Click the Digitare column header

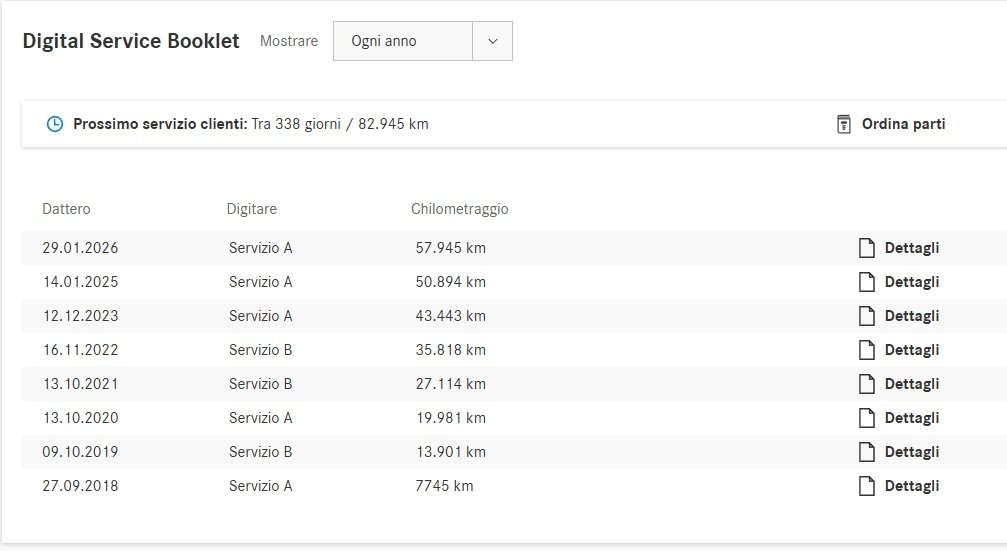(251, 209)
